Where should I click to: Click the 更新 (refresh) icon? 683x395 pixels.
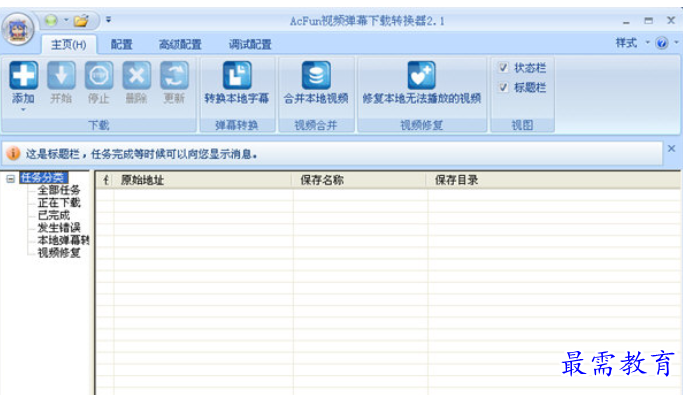point(174,76)
